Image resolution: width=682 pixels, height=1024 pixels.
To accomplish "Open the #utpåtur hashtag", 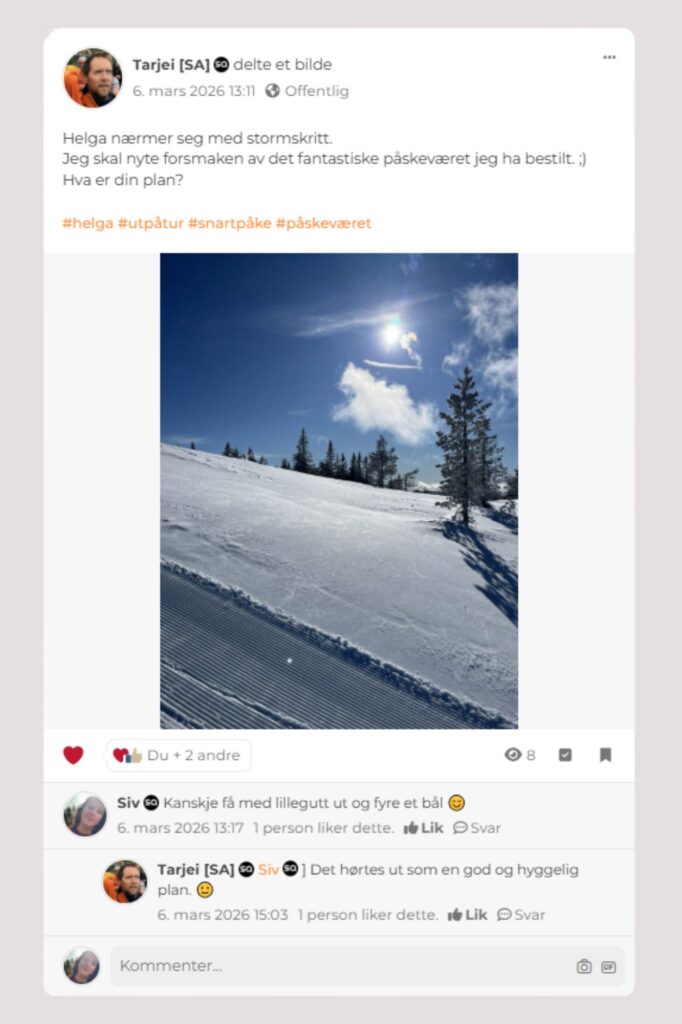I will pos(150,223).
